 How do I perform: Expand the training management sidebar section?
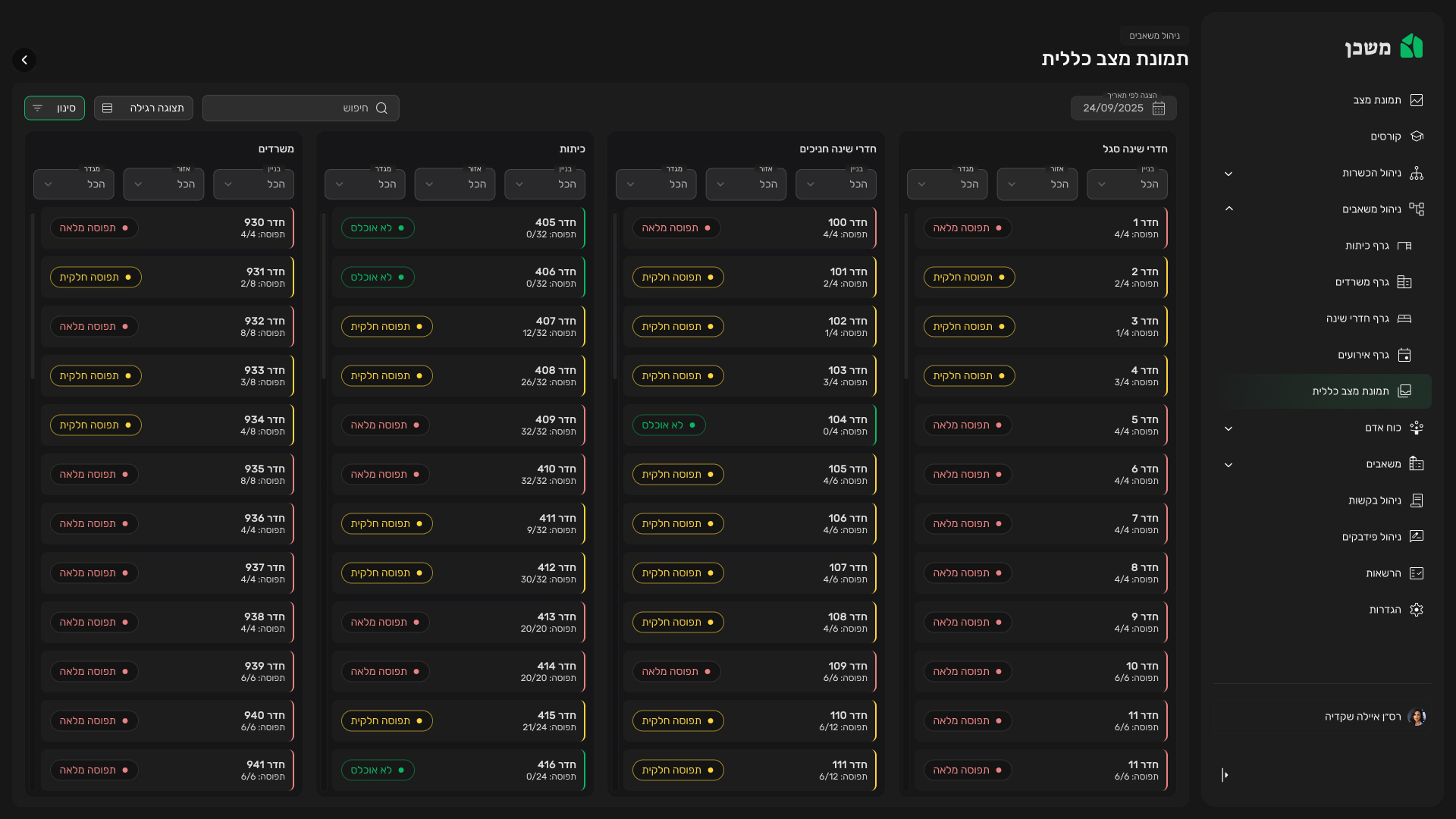1228,174
